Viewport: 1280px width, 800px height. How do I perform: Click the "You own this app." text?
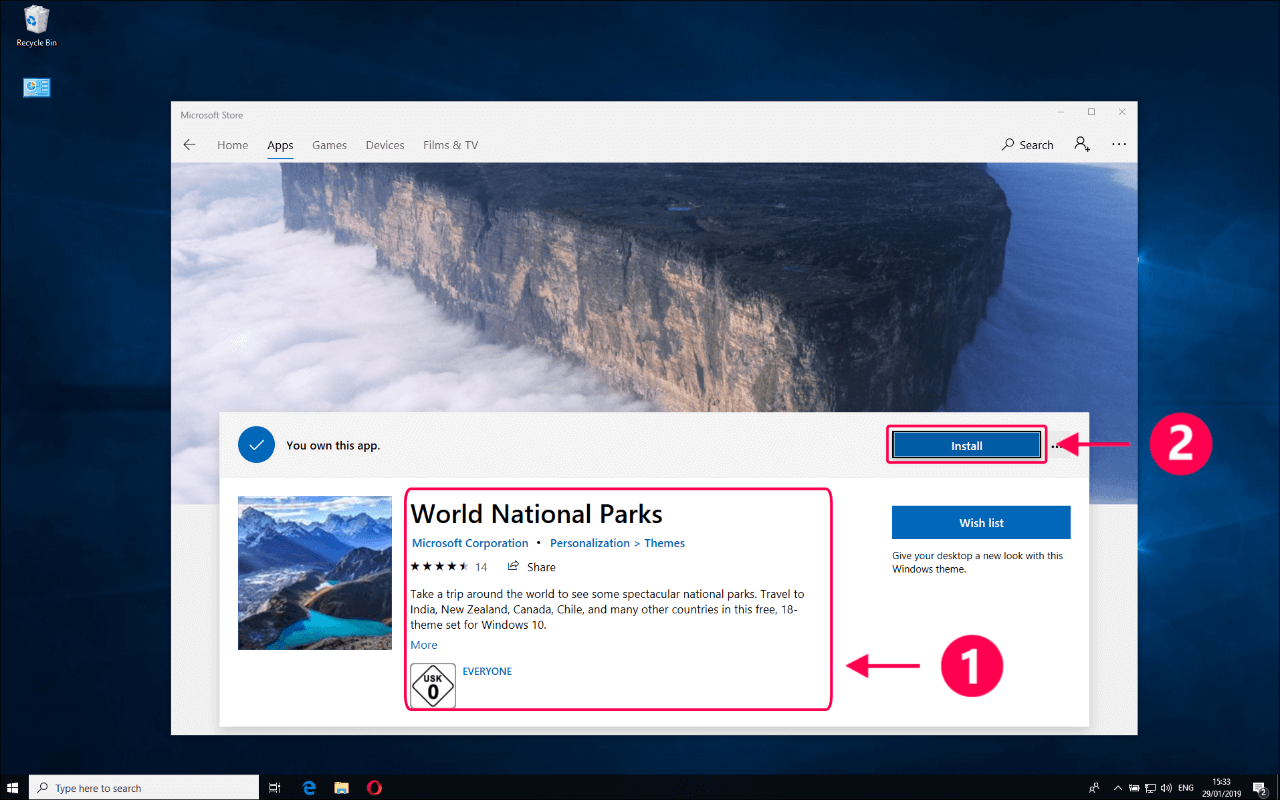coord(333,446)
